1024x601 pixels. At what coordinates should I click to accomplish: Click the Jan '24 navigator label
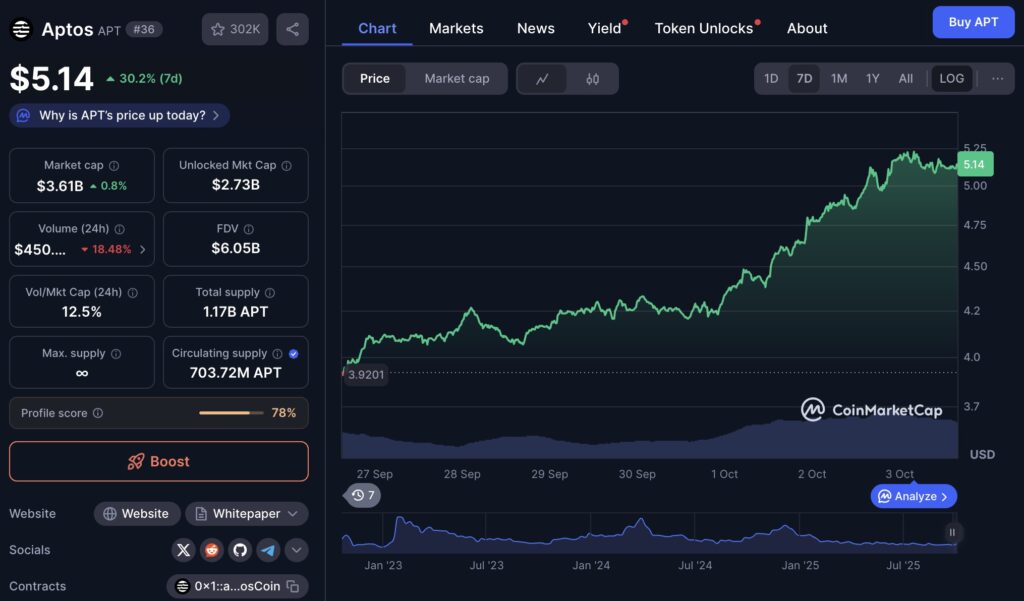(591, 566)
